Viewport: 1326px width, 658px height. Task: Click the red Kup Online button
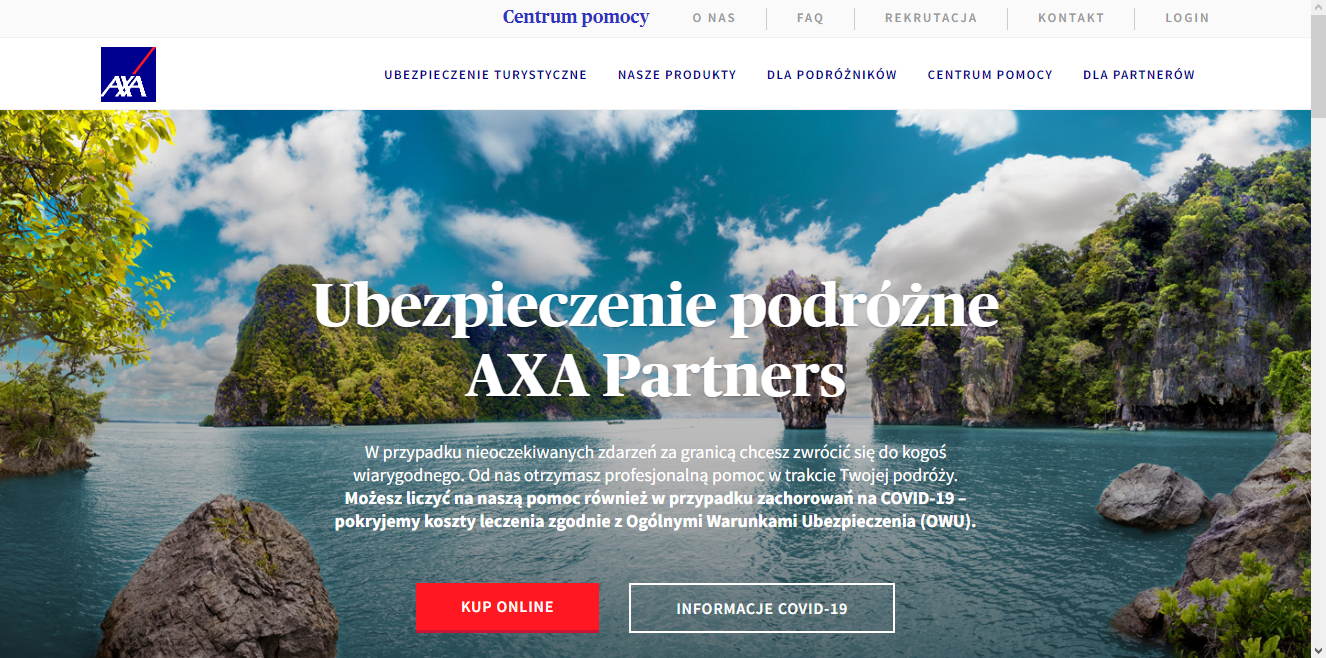click(507, 607)
